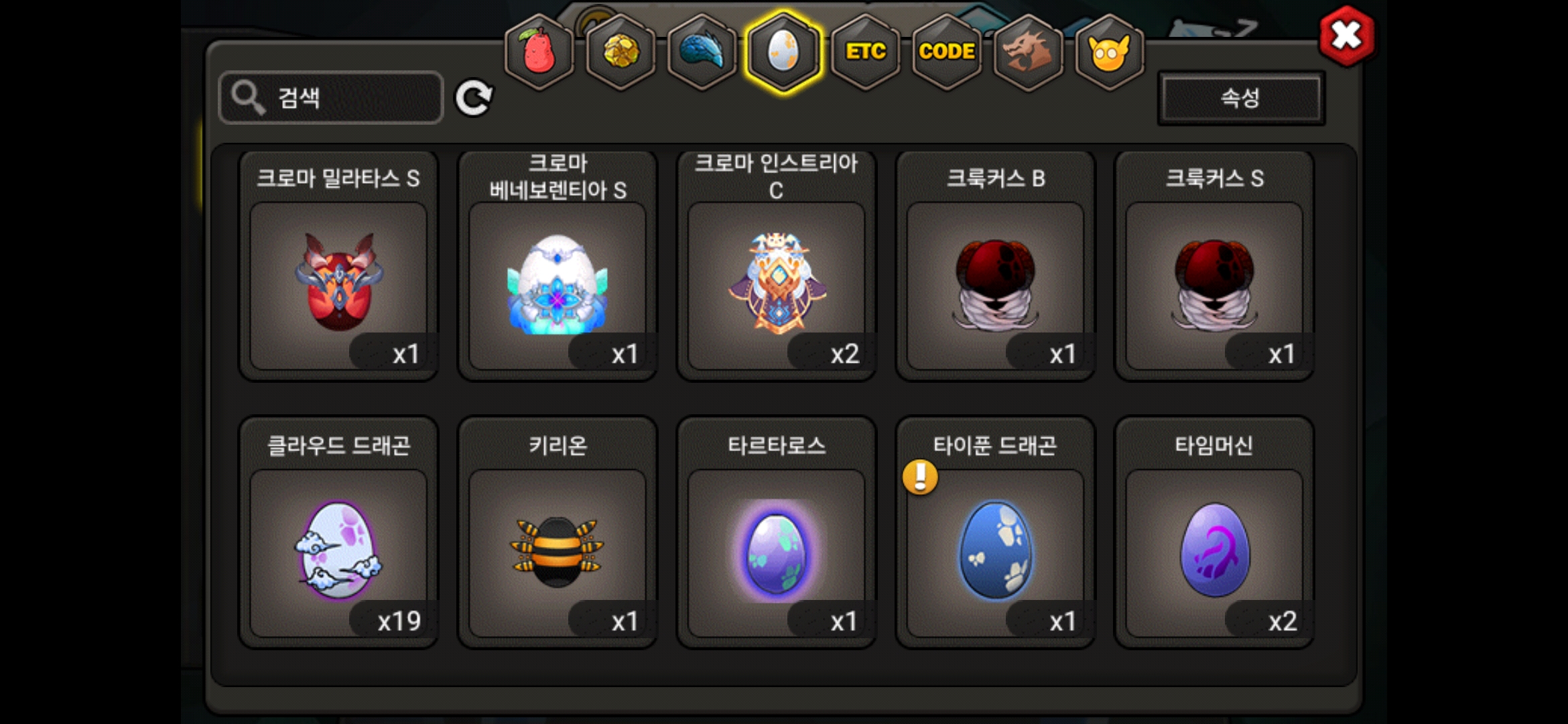Choose the 키리온 striped egg
The width and height of the screenshot is (1568, 724).
(x=558, y=532)
